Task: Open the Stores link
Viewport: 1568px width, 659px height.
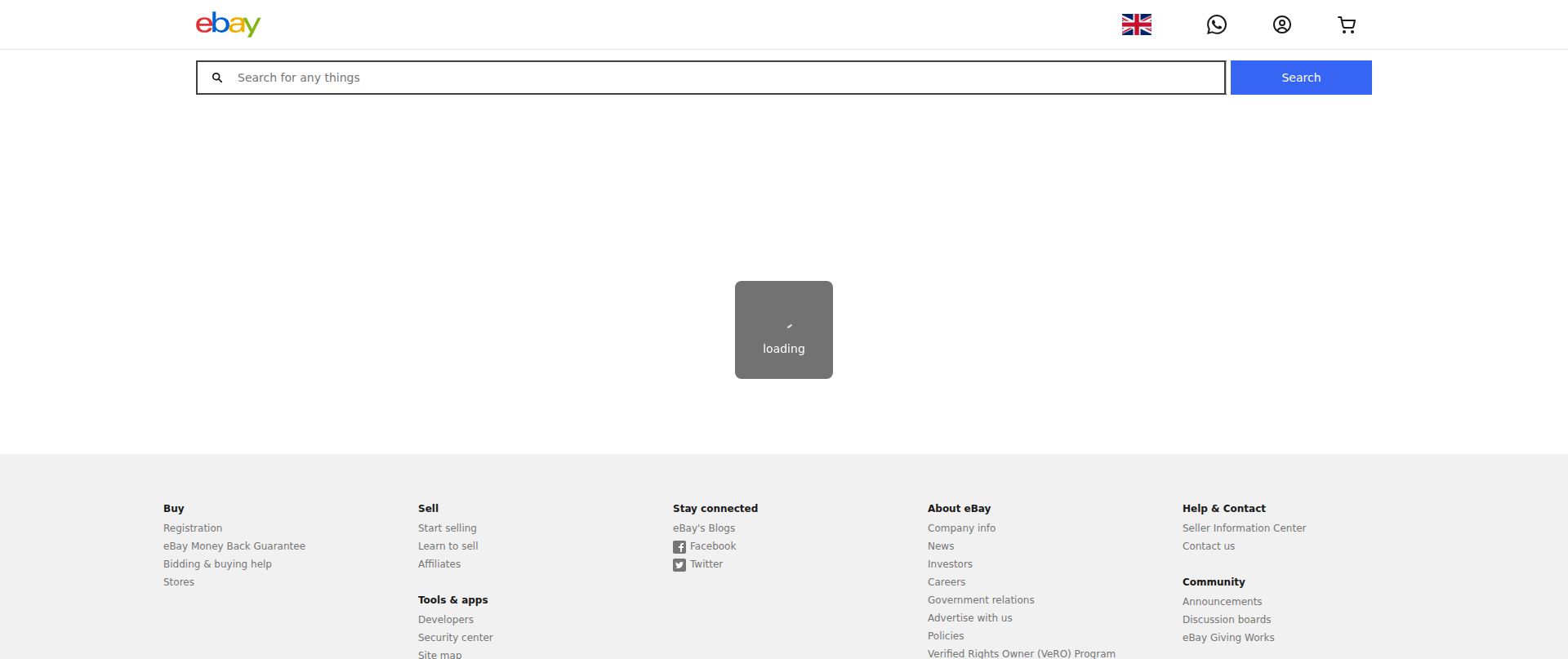Action: [x=179, y=582]
